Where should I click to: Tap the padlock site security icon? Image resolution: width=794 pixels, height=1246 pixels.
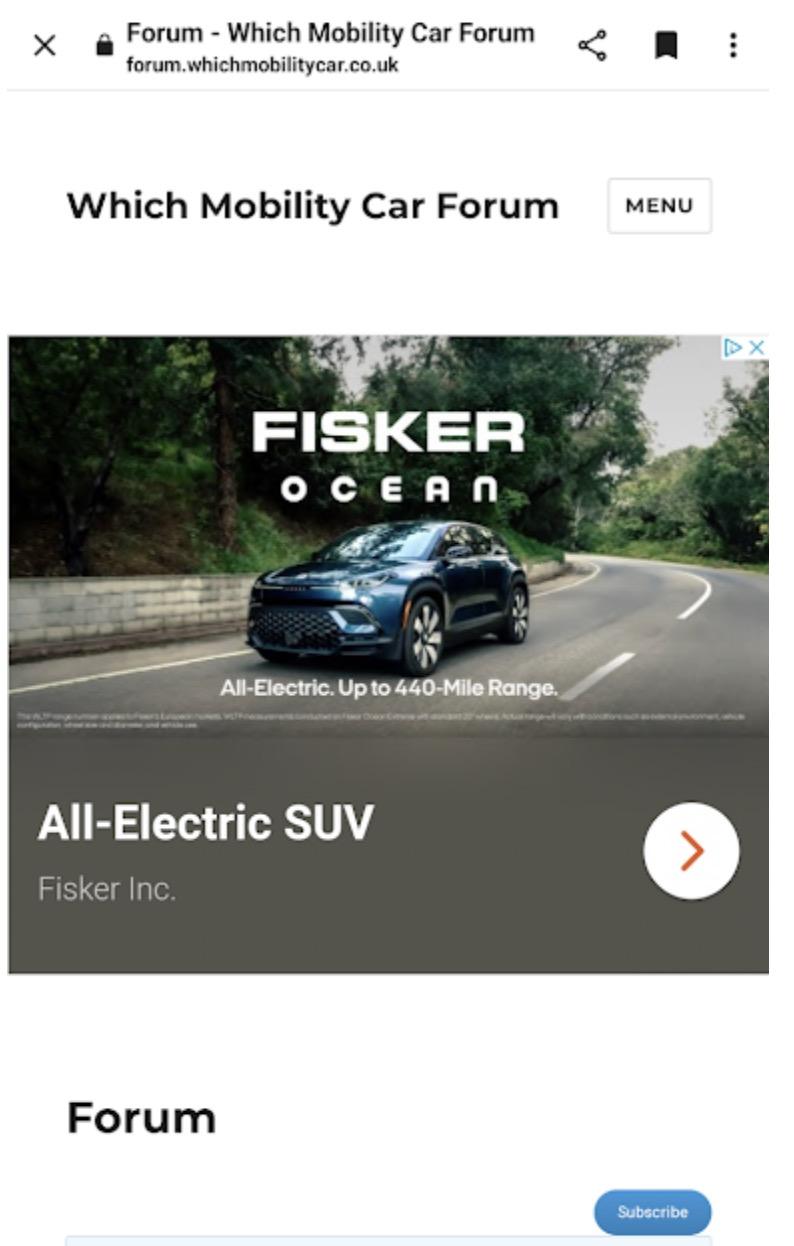click(x=104, y=46)
